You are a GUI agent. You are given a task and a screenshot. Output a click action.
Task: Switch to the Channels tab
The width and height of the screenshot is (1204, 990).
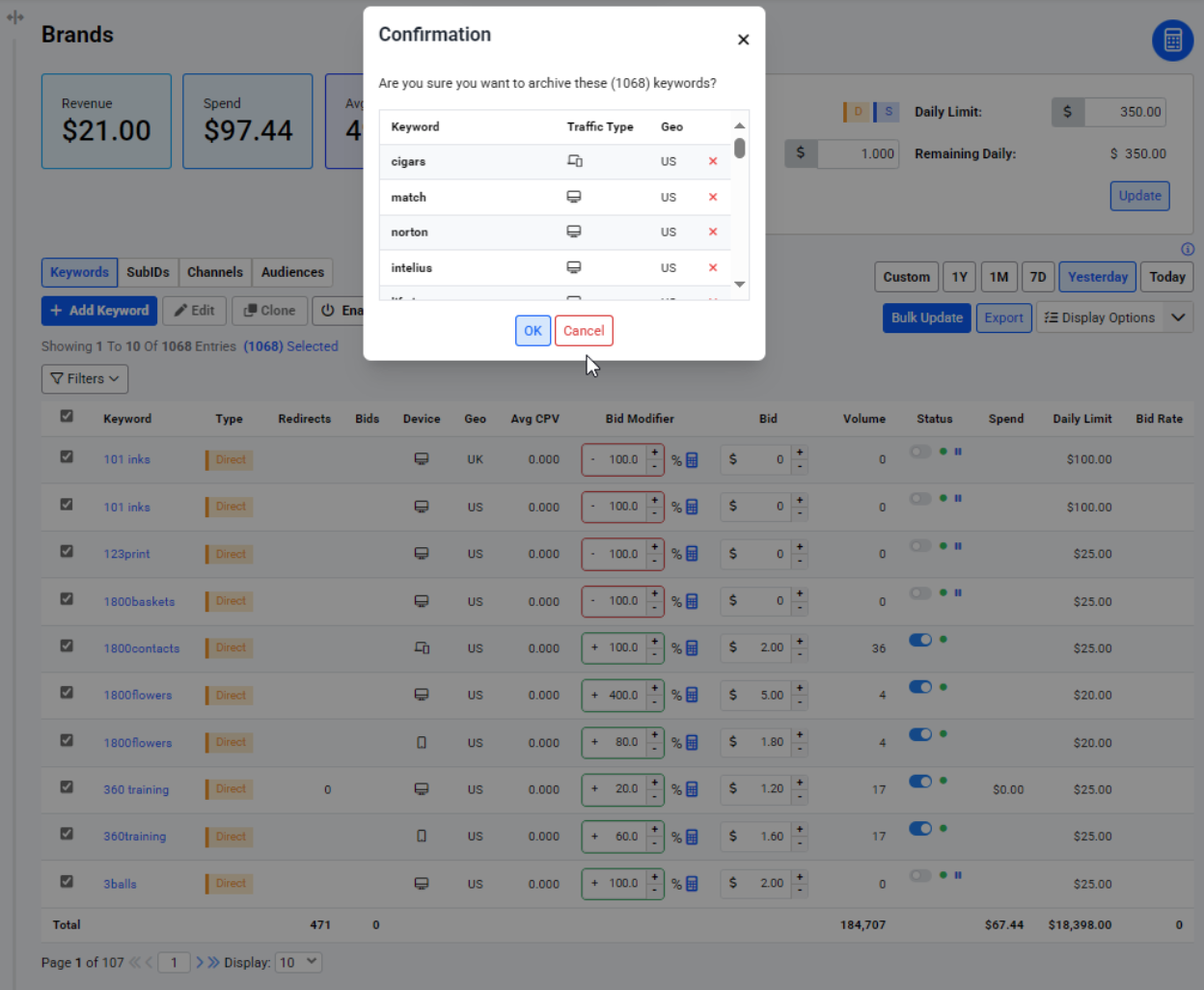click(x=215, y=273)
